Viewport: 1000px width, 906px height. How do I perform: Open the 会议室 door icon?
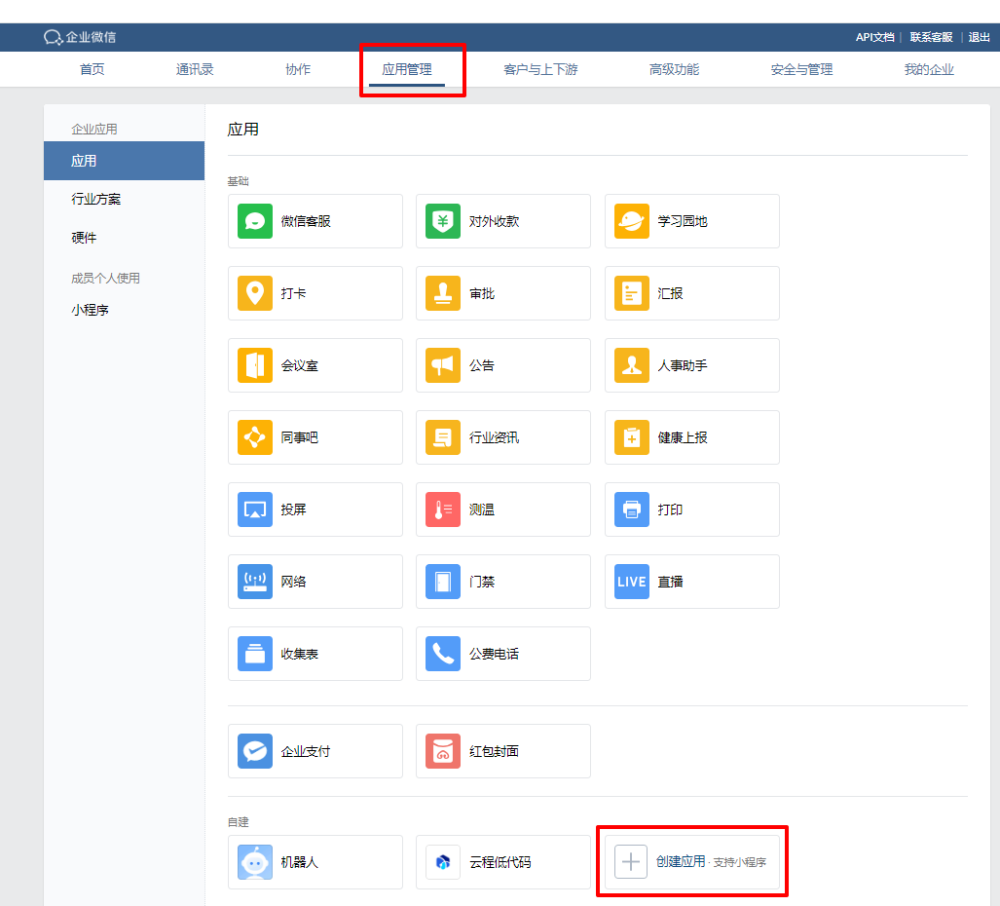pos(254,365)
